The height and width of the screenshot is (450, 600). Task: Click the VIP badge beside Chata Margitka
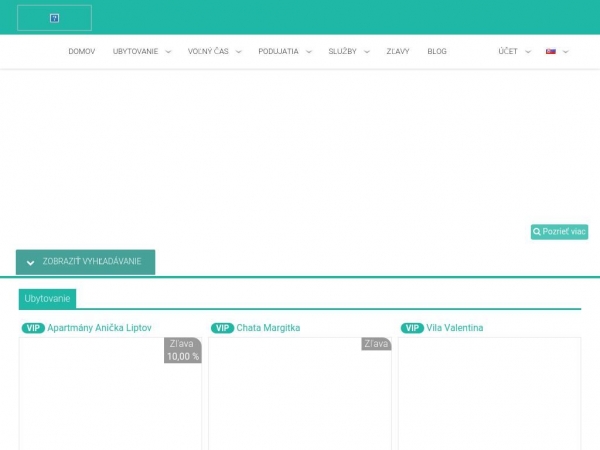(x=222, y=328)
